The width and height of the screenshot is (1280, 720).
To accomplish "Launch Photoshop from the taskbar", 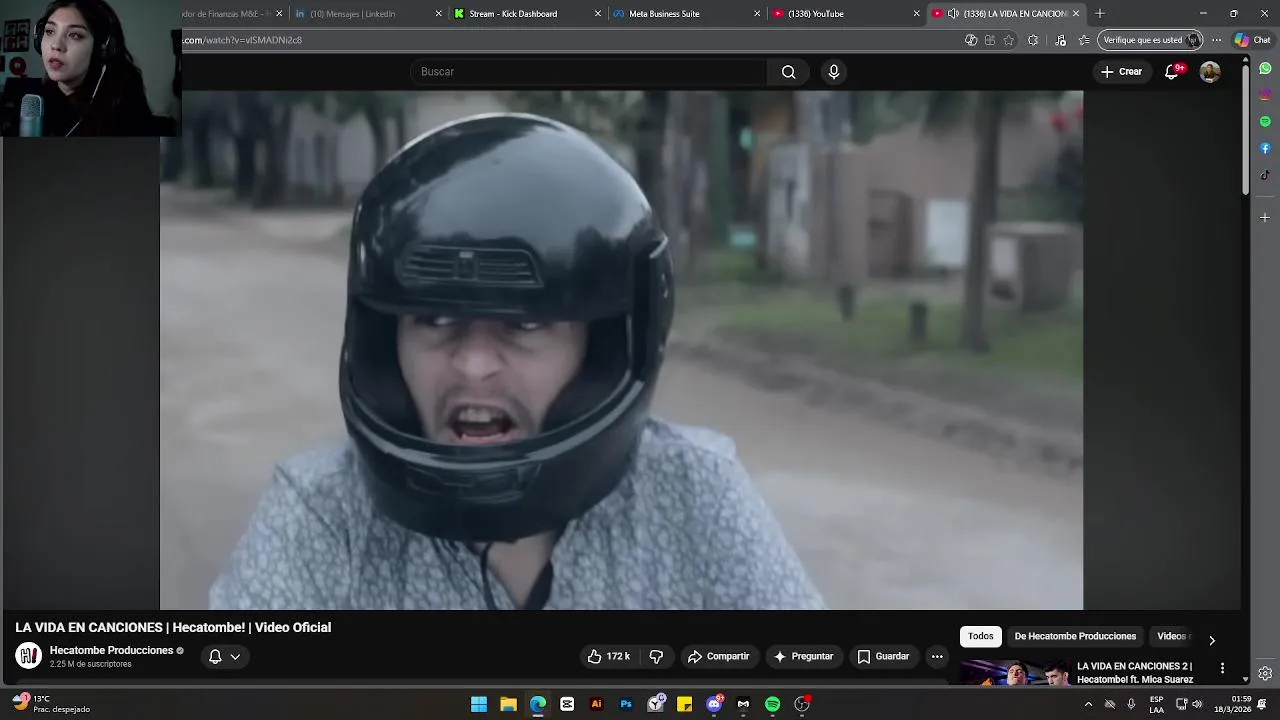I will point(626,704).
